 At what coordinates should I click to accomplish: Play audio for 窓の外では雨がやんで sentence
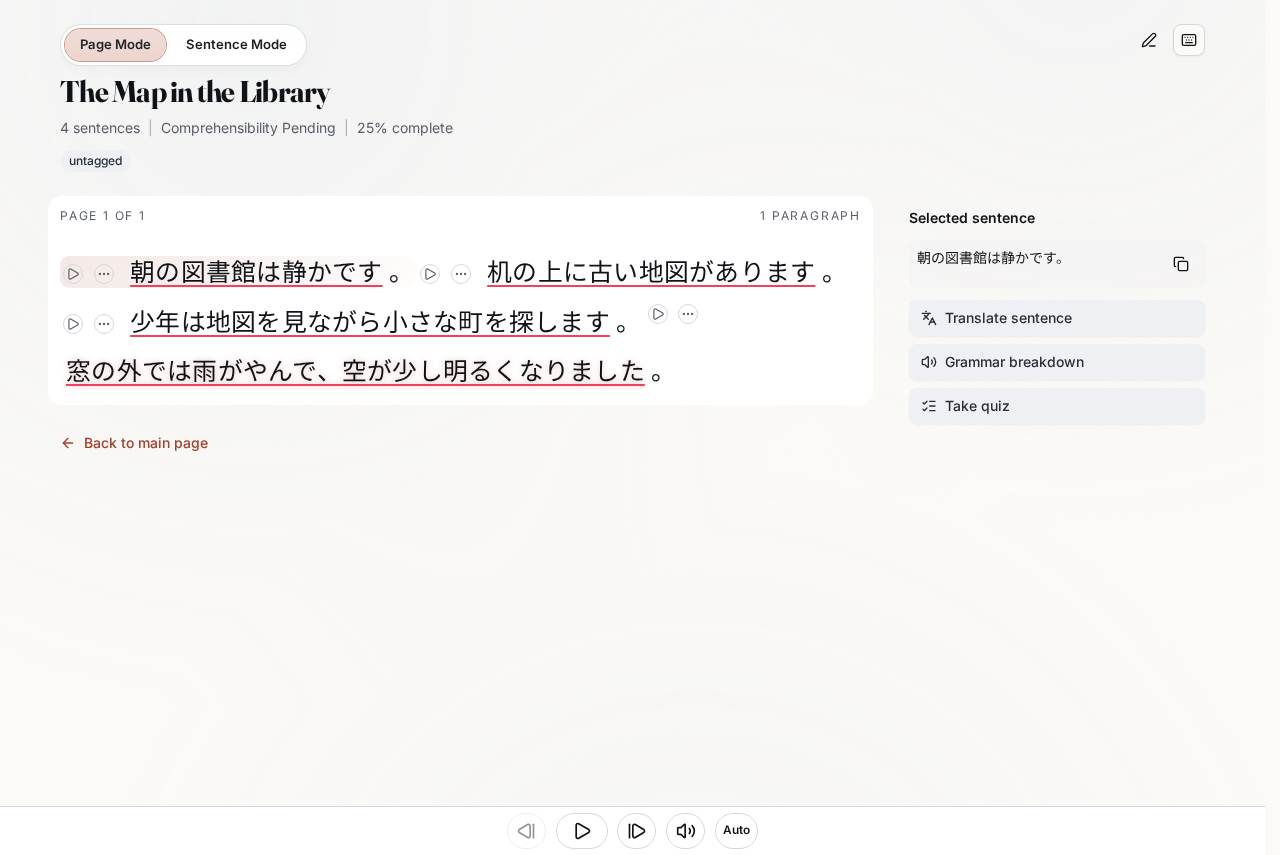click(658, 314)
